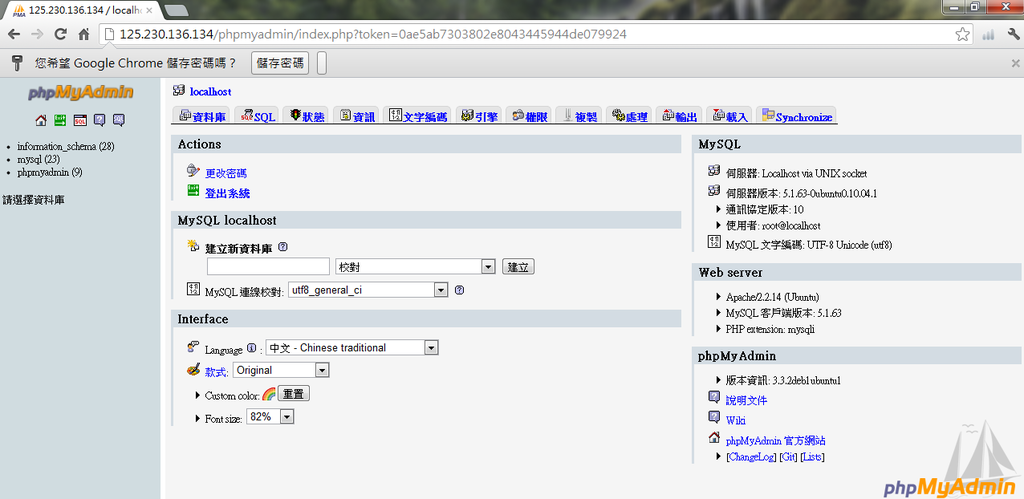
Task: Click the info icon next to Language
Action: (x=251, y=348)
